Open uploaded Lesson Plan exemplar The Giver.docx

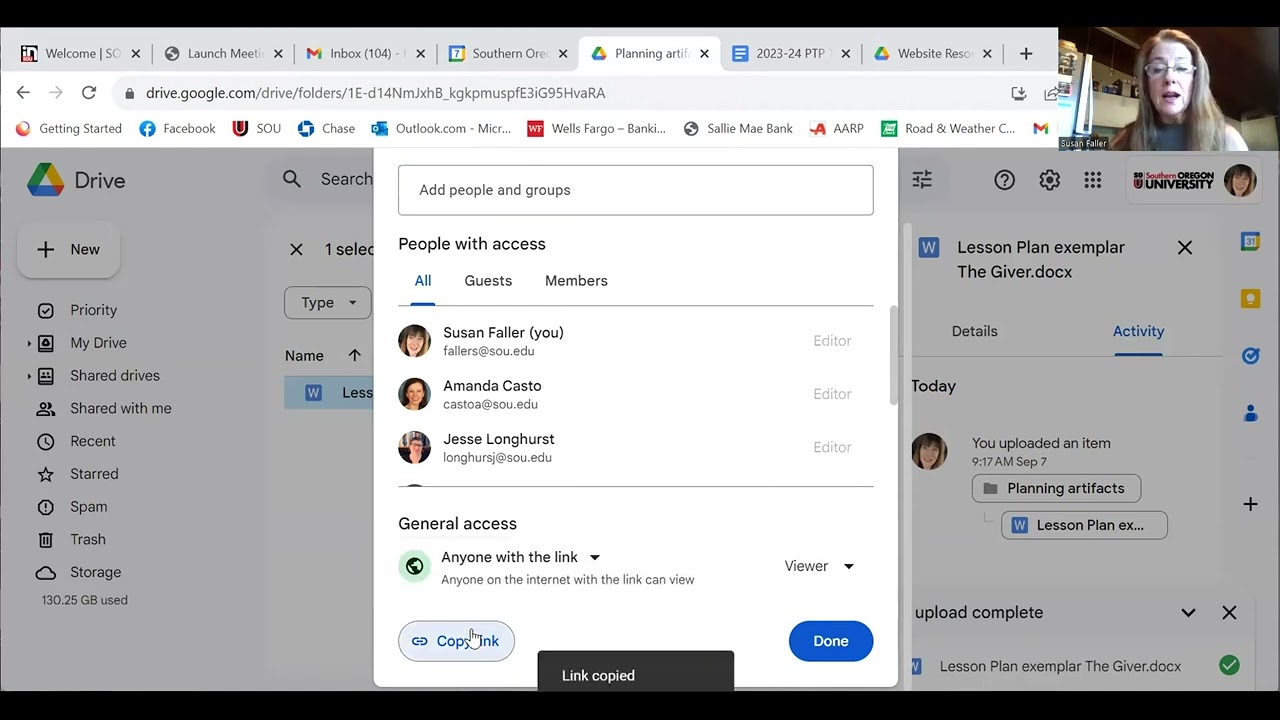pos(1060,666)
